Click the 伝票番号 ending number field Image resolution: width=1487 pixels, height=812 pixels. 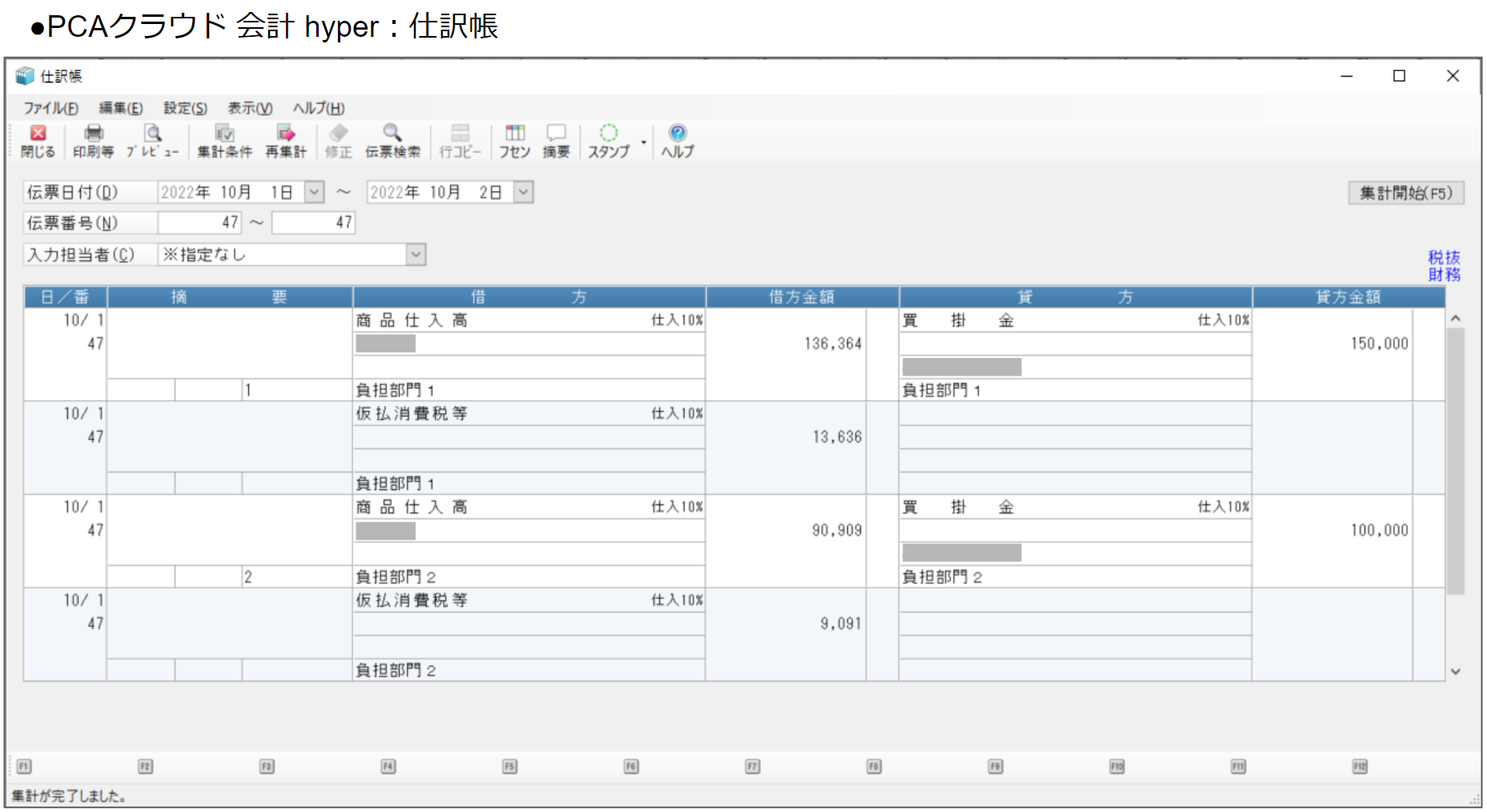point(313,223)
